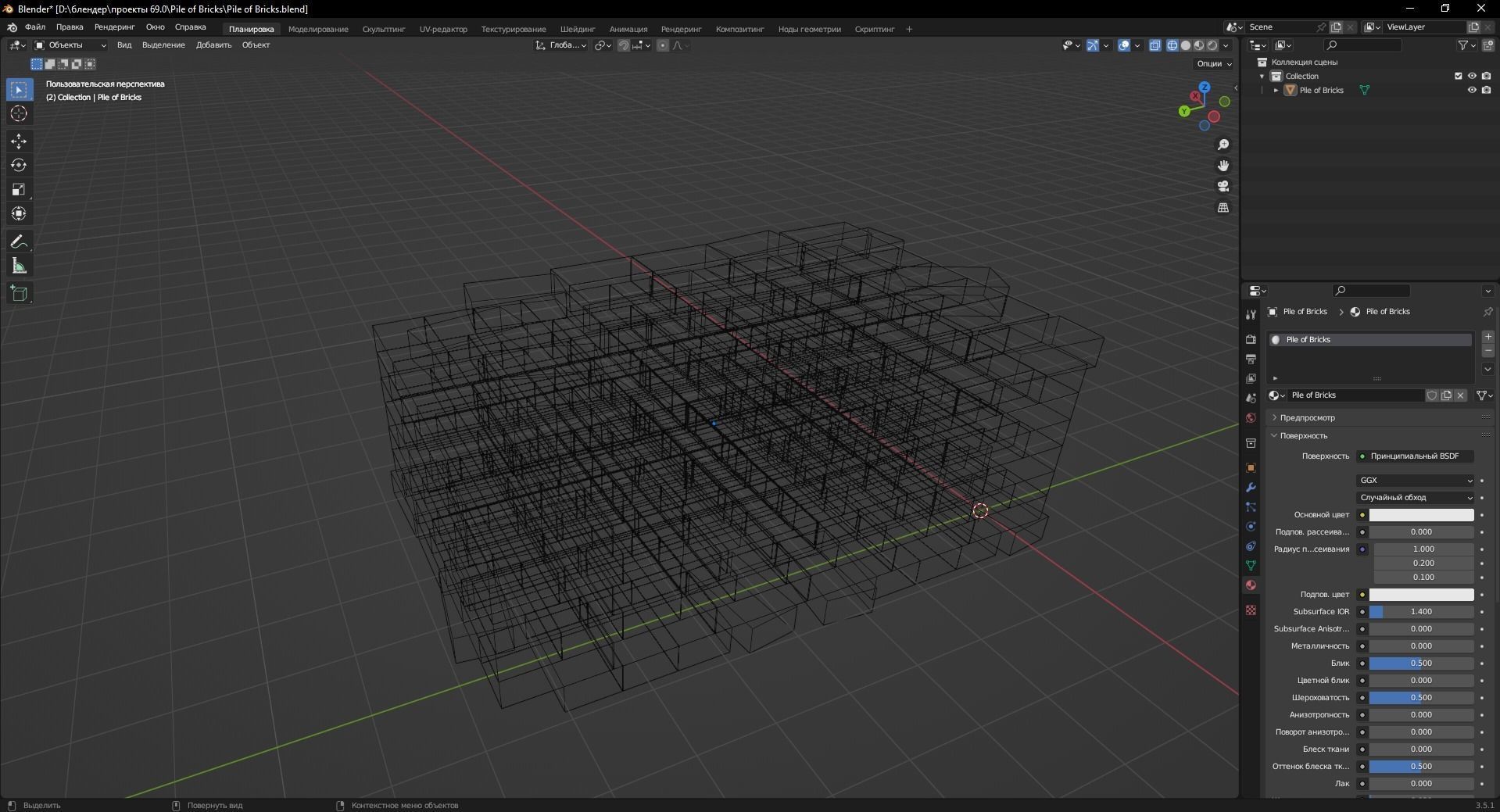Viewport: 1500px width, 812px height.
Task: Open the Scene properties tab
Action: 1251,398
